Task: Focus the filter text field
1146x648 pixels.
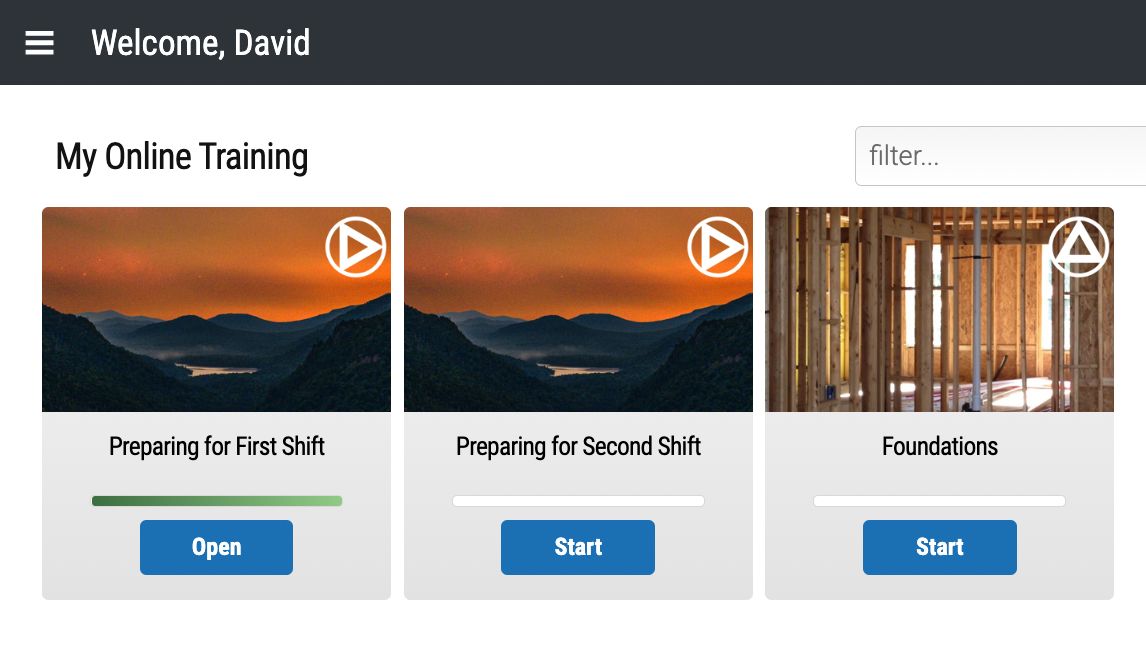Action: 1001,156
